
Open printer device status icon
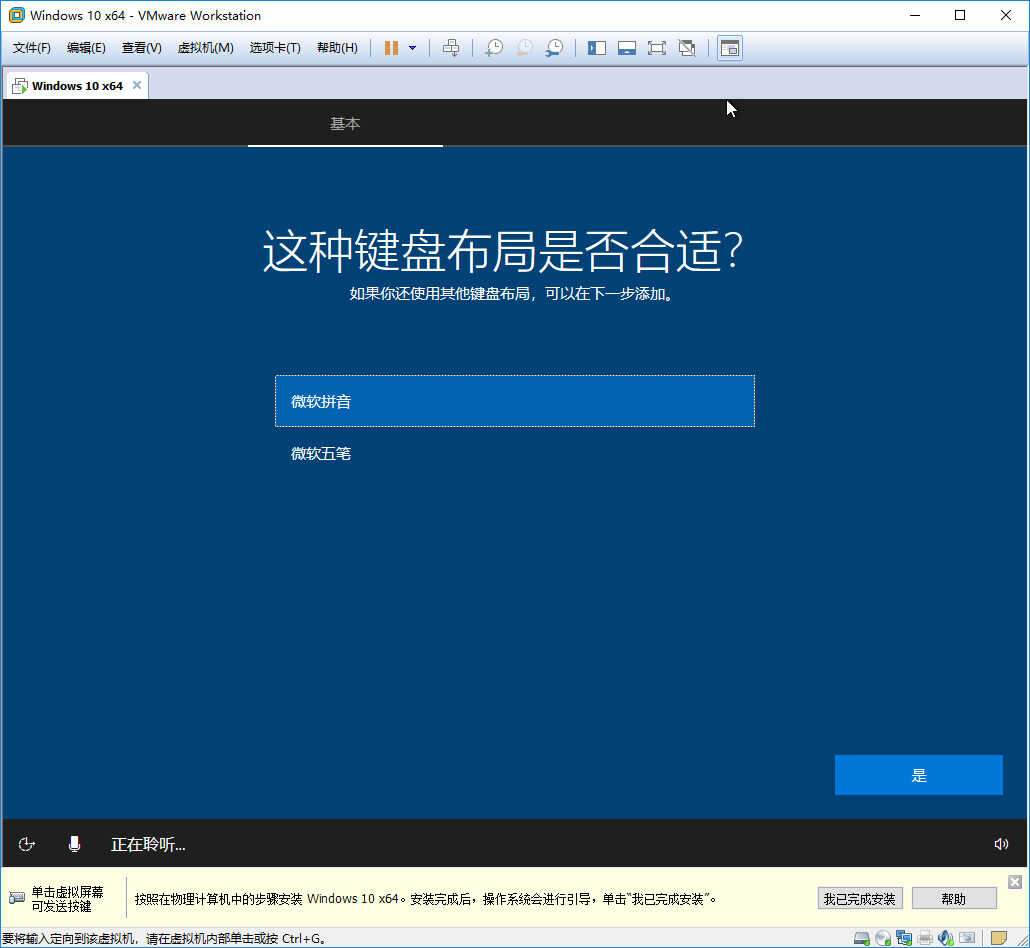coord(925,938)
